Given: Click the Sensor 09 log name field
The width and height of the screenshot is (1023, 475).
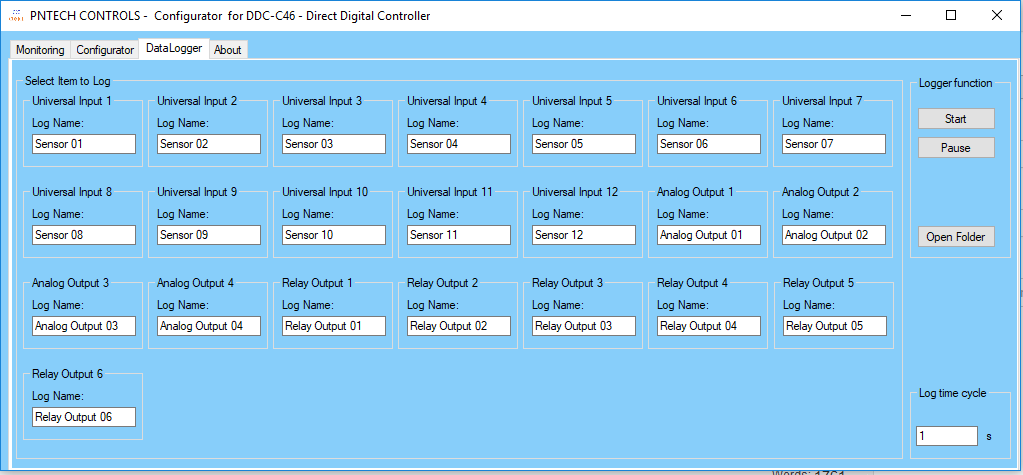Looking at the screenshot, I should click(209, 235).
